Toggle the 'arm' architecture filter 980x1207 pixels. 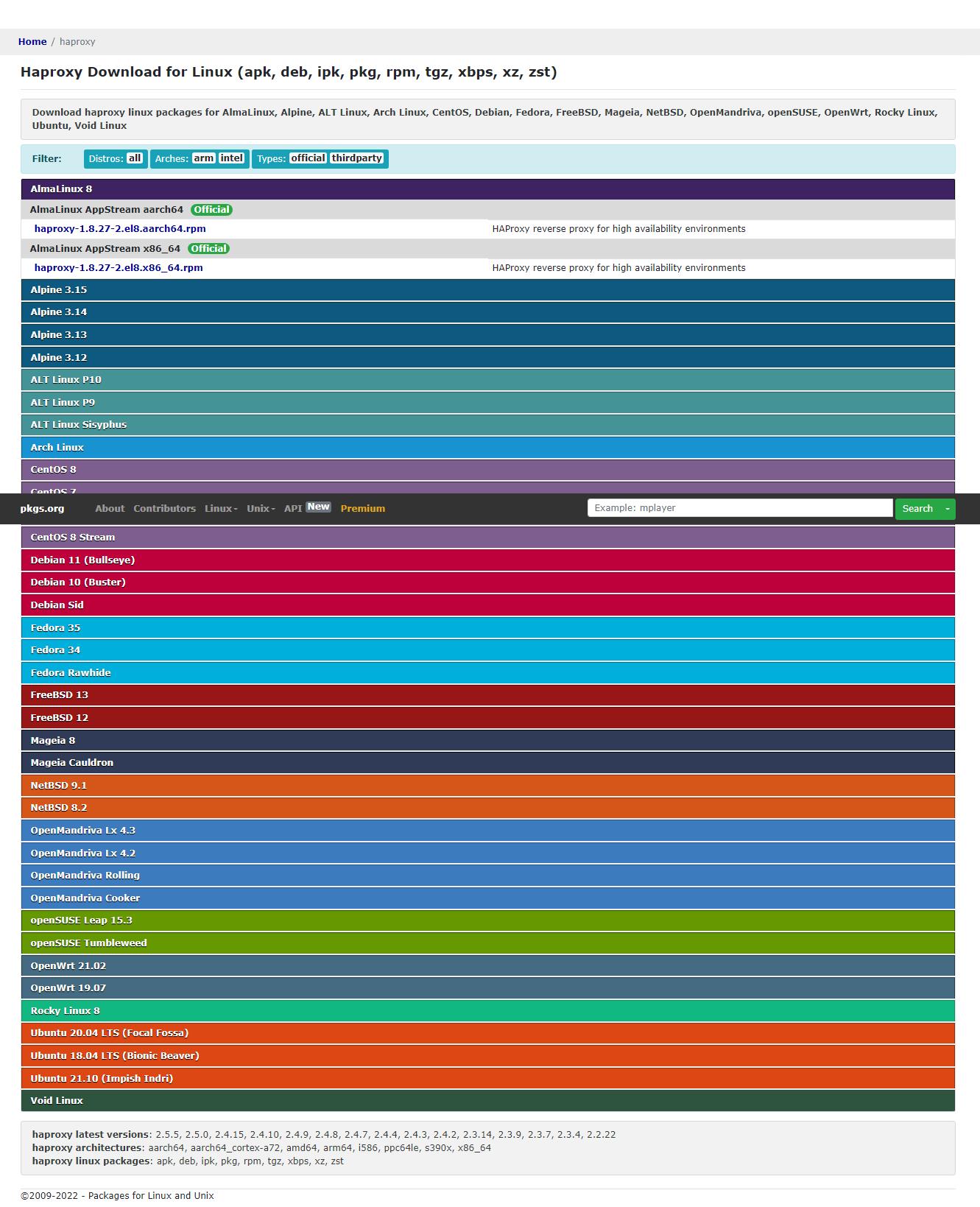203,158
